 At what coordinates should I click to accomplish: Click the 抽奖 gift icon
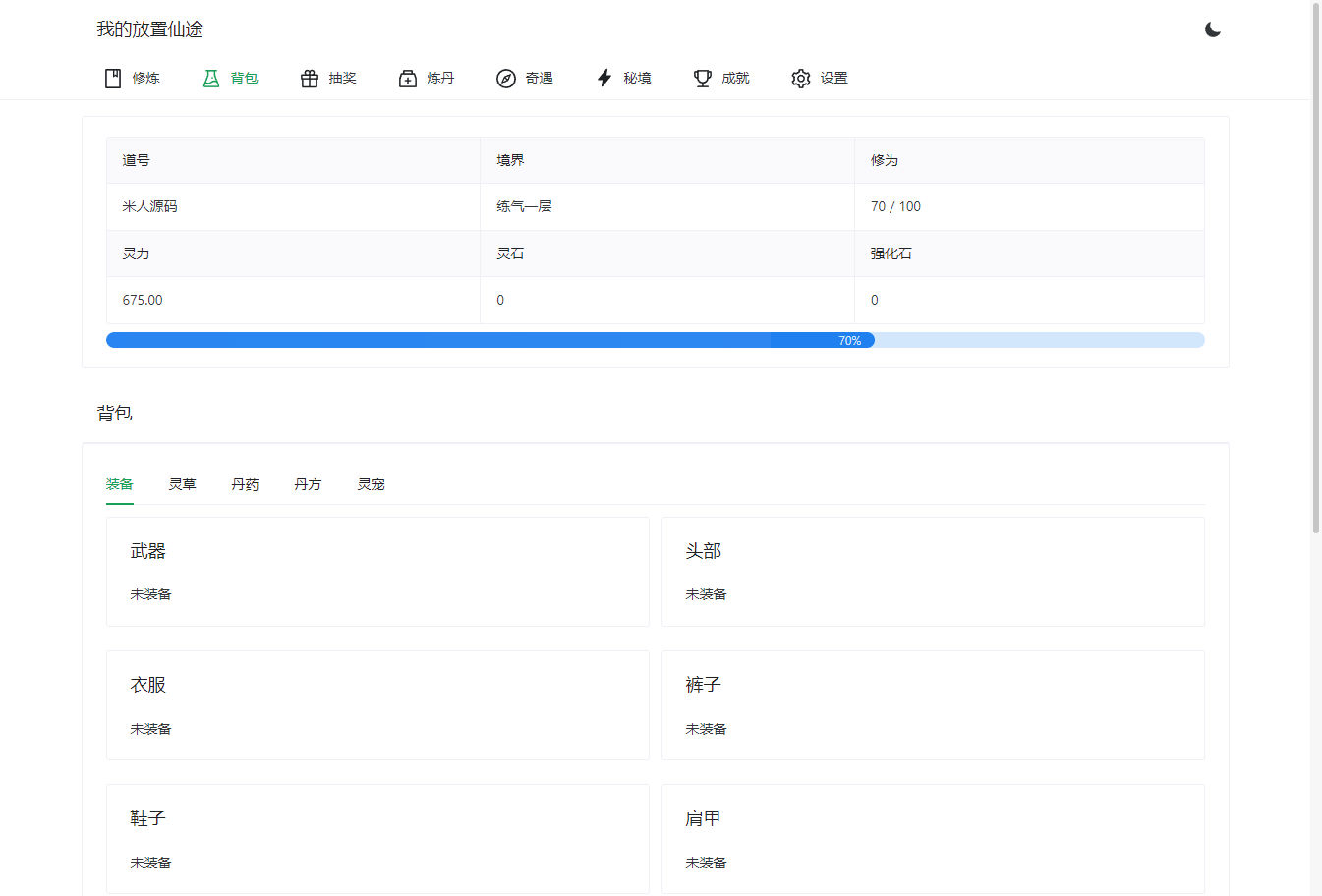click(310, 79)
